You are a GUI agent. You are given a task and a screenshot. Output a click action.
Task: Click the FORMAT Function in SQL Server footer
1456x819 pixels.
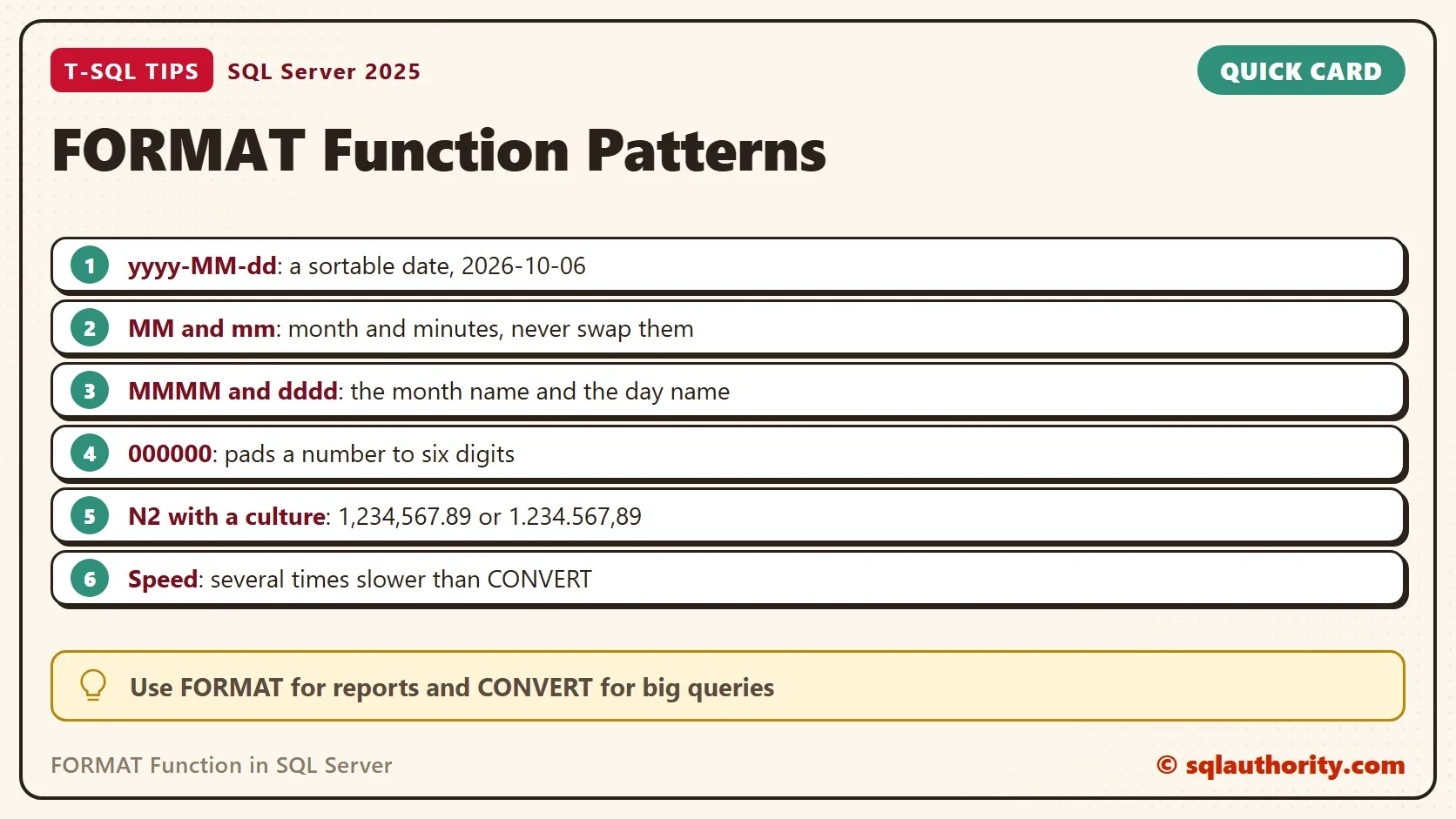[221, 765]
